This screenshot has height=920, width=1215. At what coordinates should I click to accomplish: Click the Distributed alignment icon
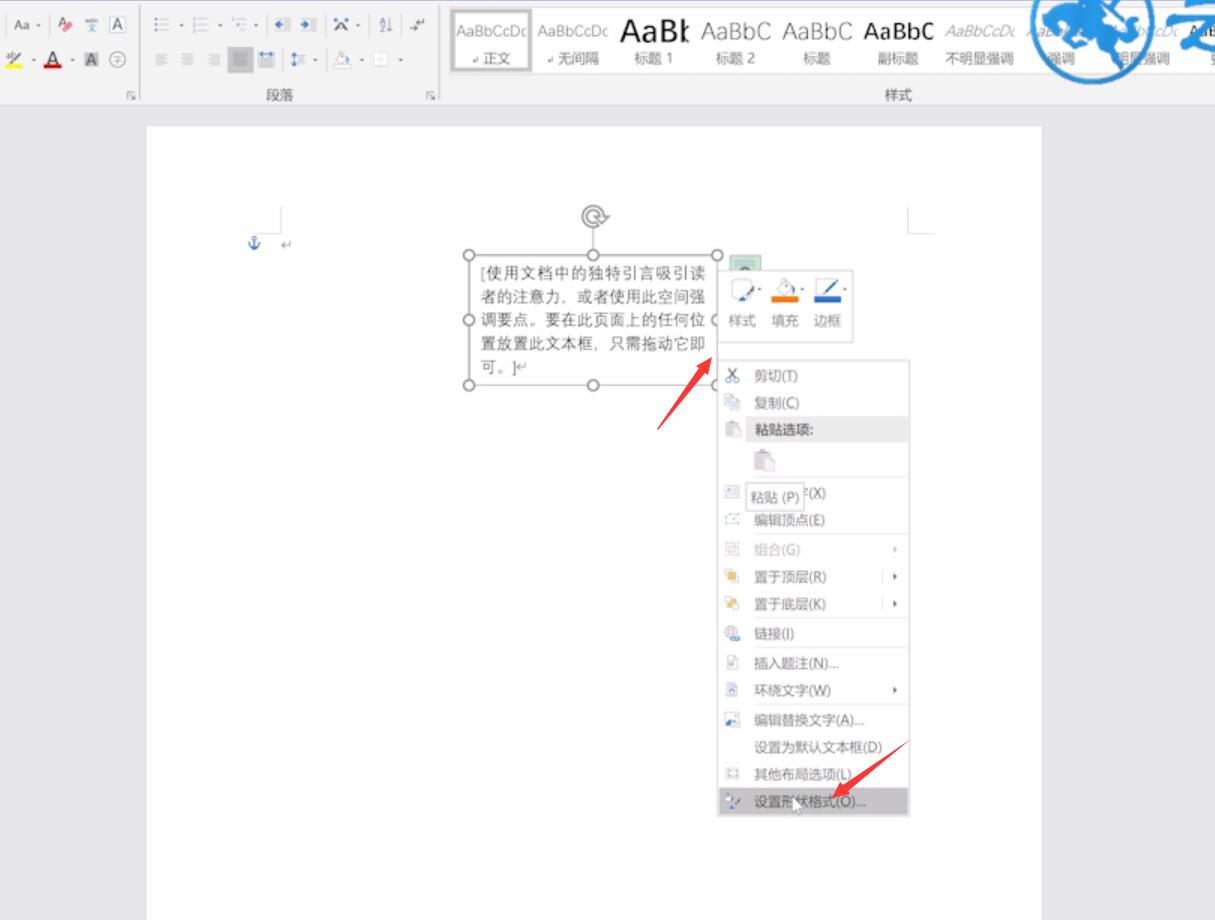coord(266,60)
